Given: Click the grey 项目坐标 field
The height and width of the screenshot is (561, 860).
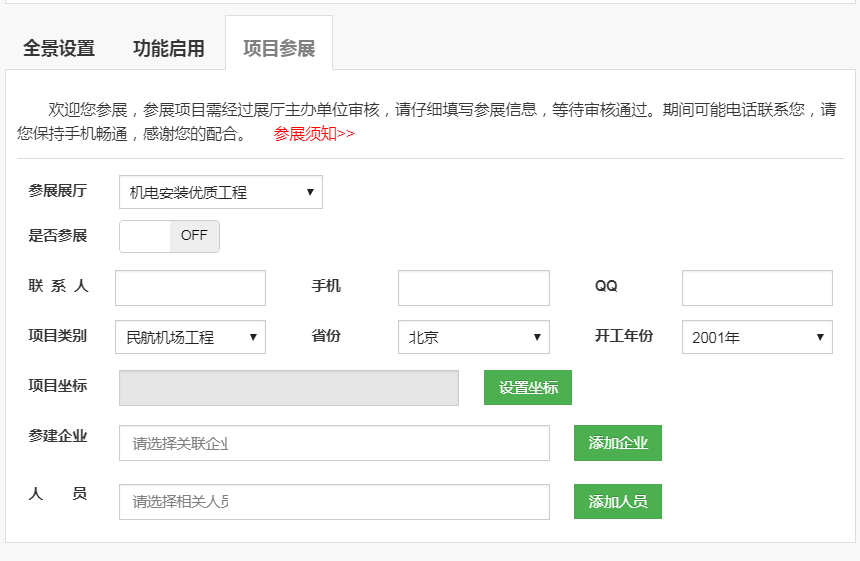Looking at the screenshot, I should coord(288,388).
